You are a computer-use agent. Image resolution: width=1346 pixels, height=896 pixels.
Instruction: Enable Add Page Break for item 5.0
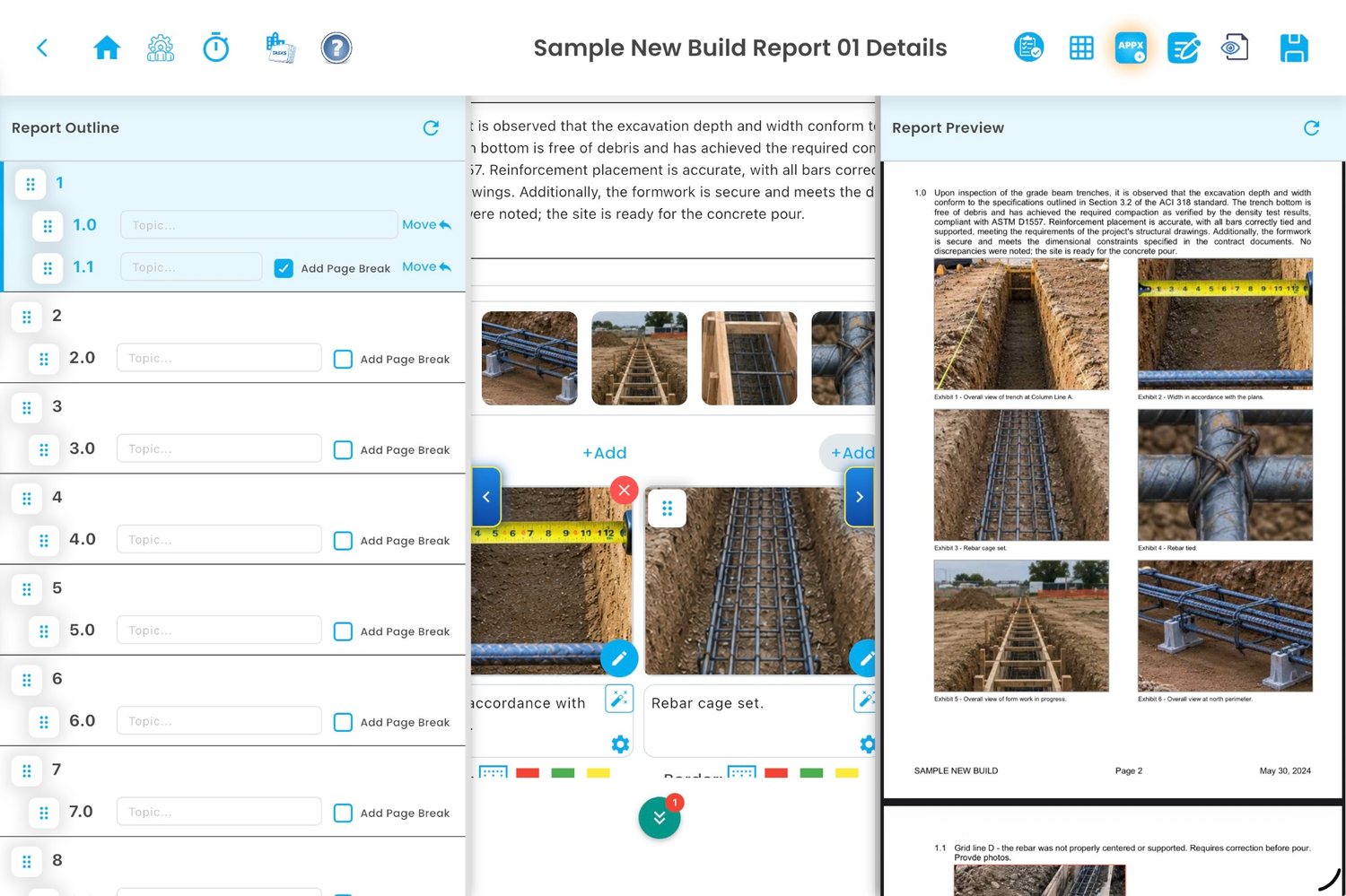click(343, 631)
